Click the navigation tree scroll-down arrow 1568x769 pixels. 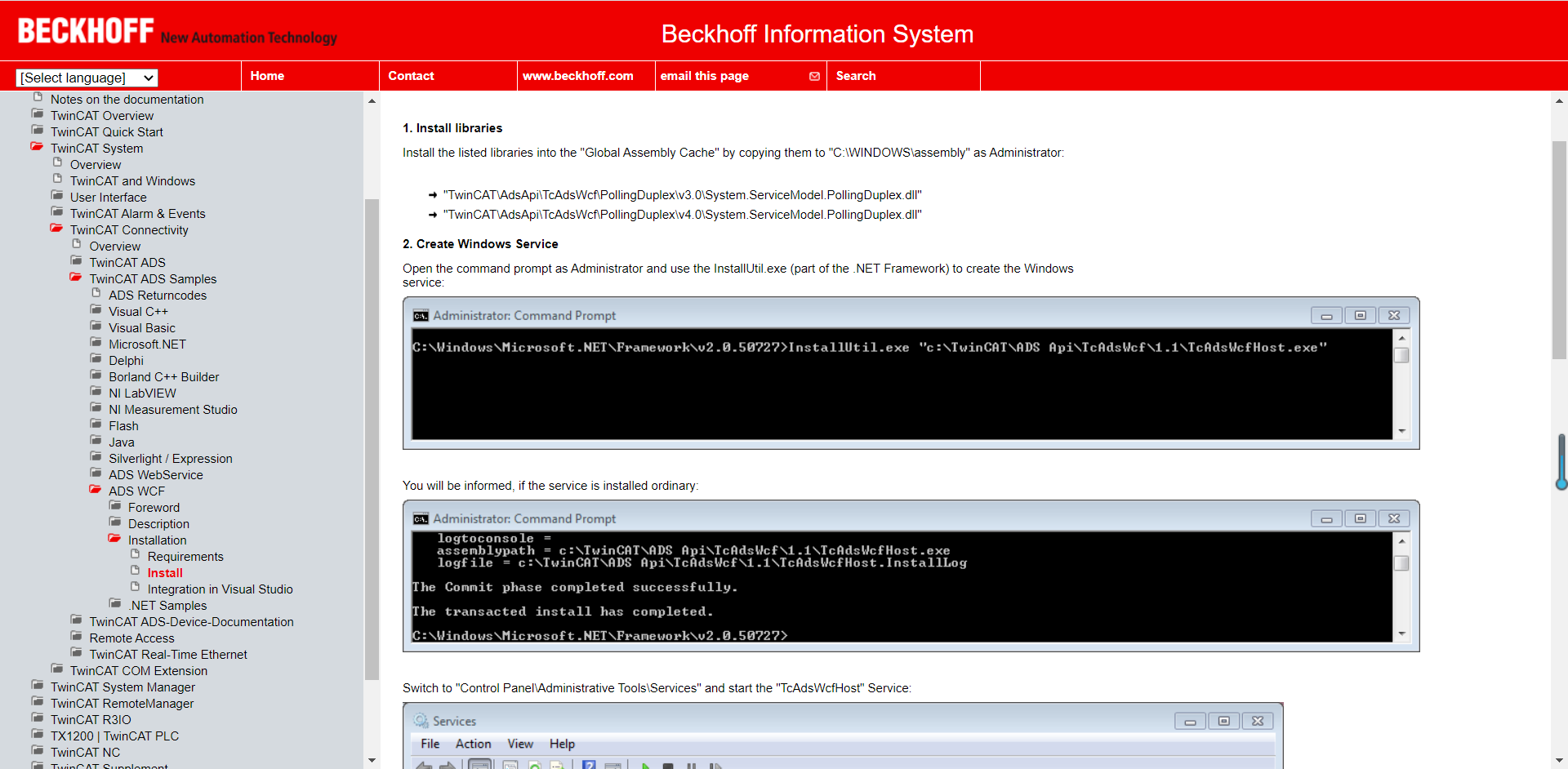[372, 761]
